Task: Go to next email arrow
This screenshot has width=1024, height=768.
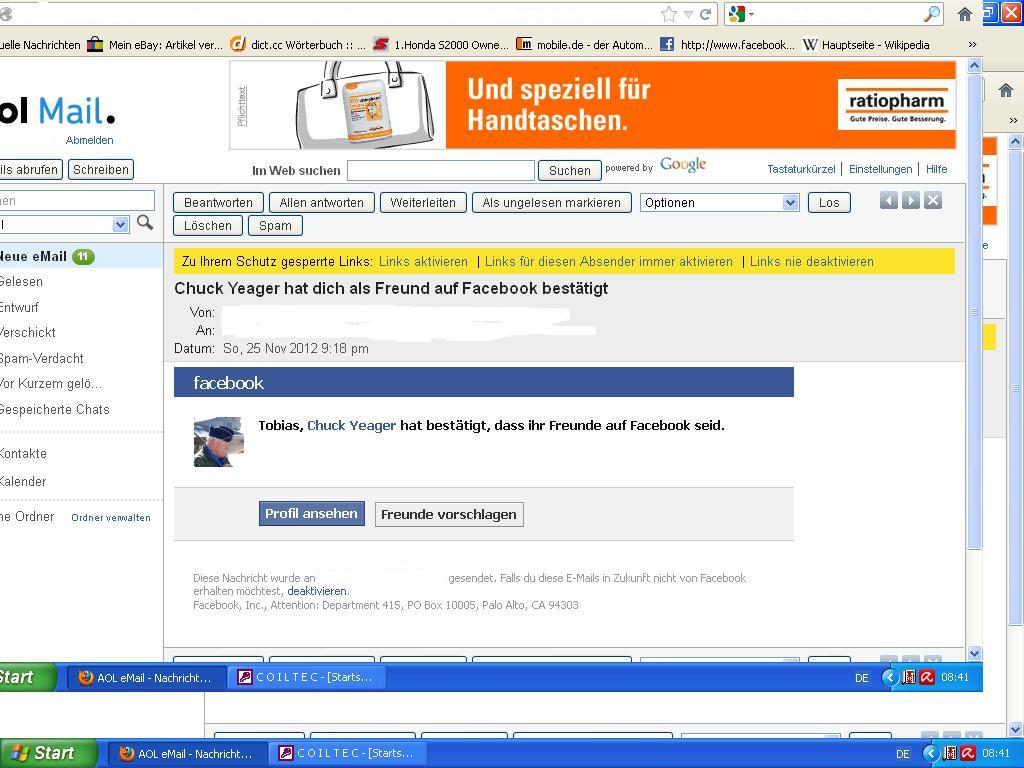Action: (x=910, y=201)
